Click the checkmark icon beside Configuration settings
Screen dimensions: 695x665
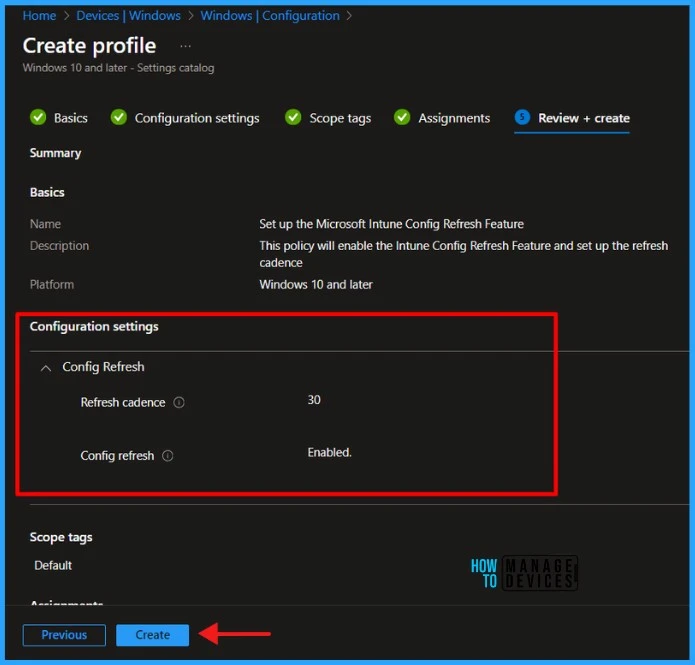point(119,117)
